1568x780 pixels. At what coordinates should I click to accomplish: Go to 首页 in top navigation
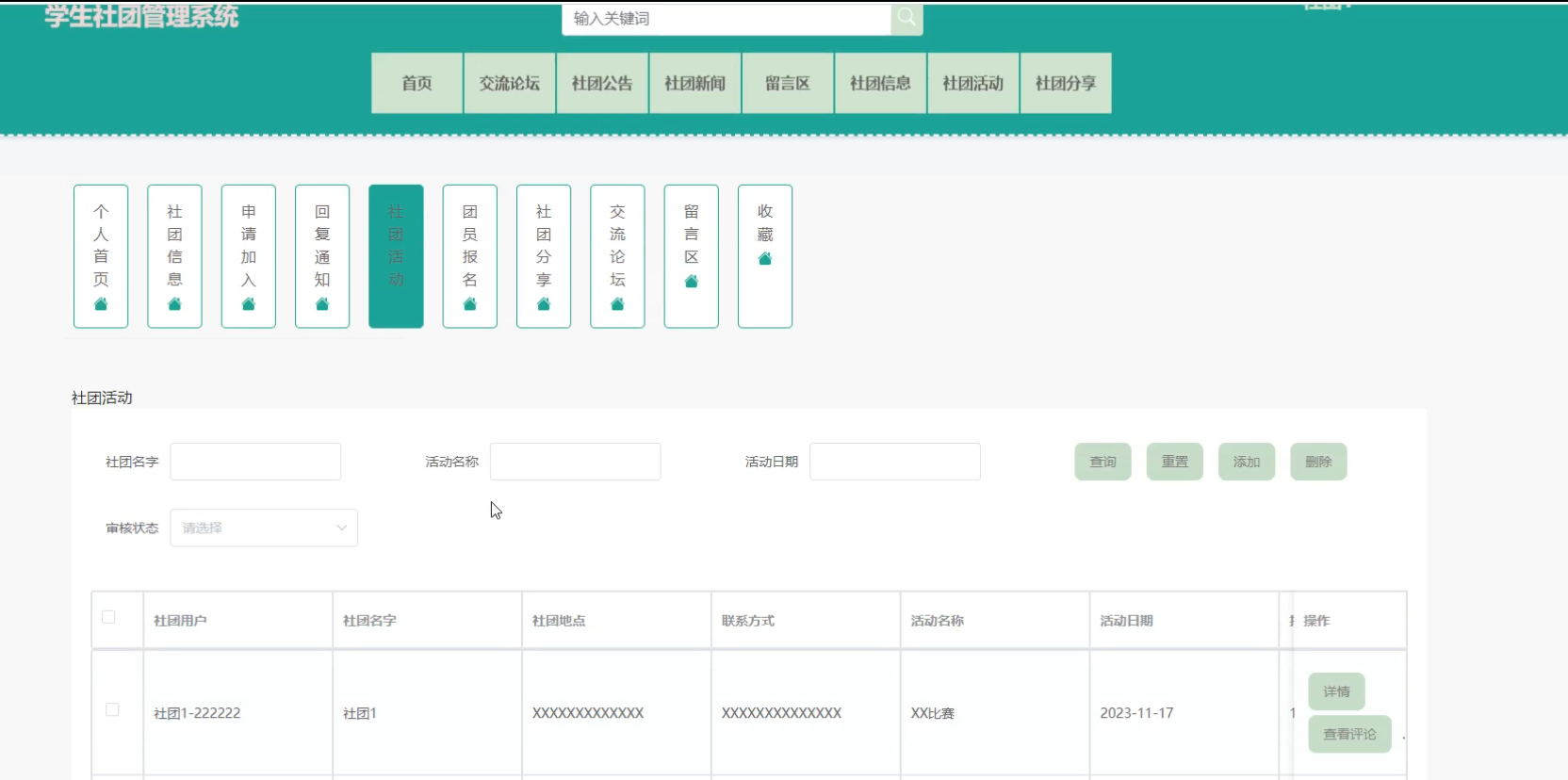(x=416, y=83)
